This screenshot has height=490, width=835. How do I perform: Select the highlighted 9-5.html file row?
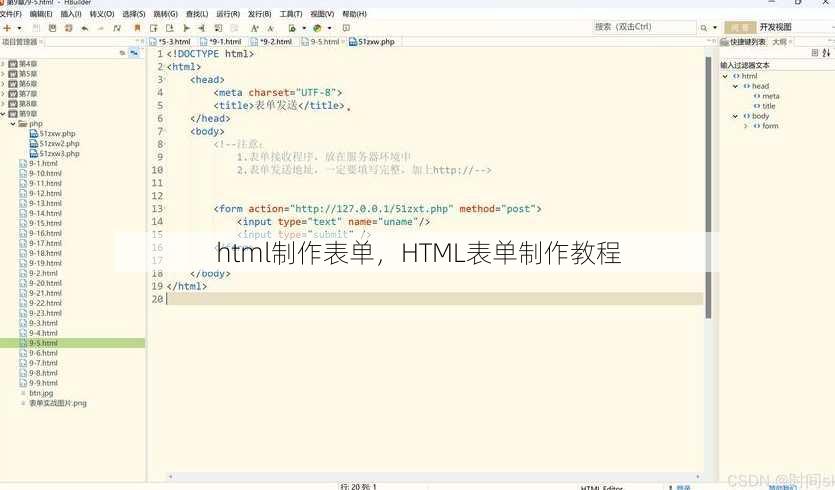72,343
